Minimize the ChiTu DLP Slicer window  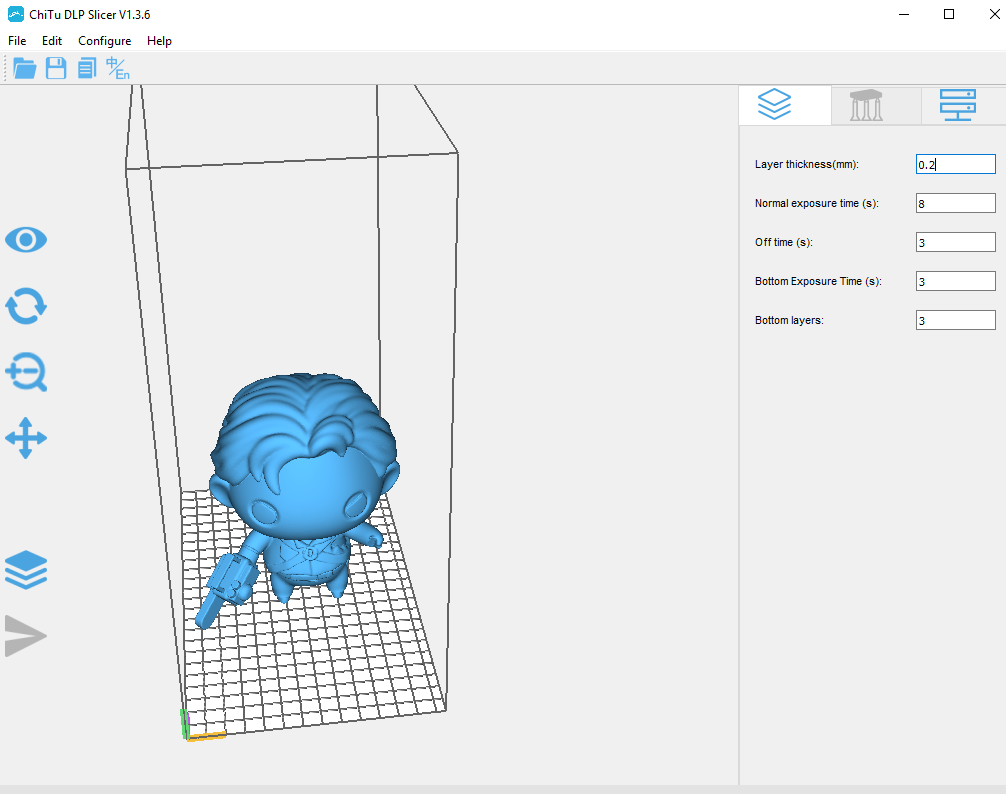click(x=904, y=14)
